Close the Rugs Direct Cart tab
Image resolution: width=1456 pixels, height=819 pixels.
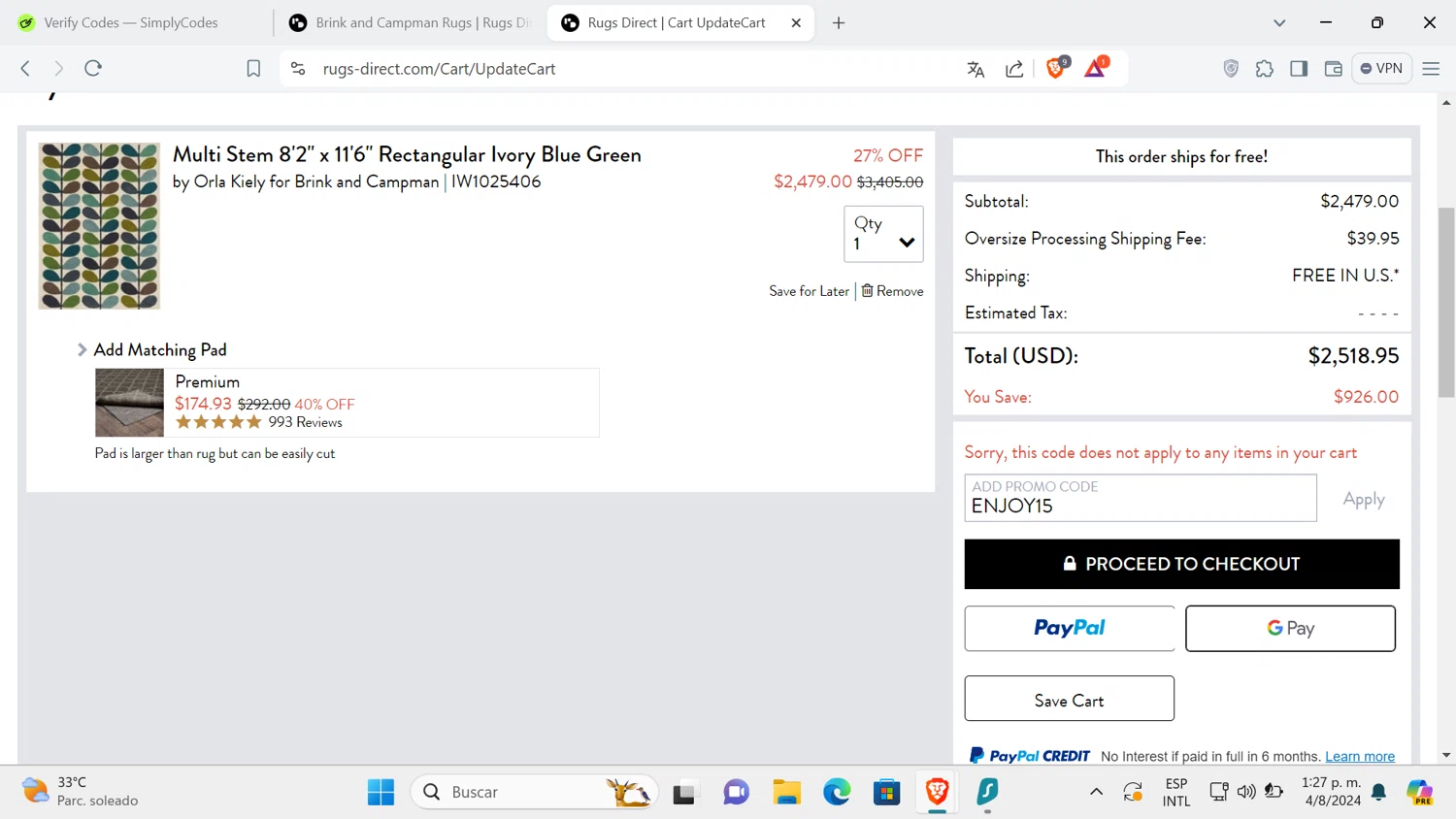[x=796, y=22]
